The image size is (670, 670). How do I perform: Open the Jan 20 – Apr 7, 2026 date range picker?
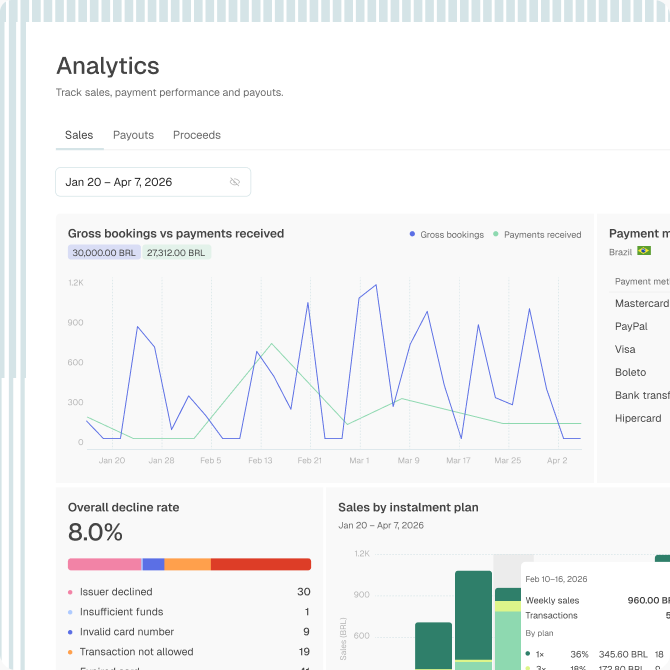[153, 182]
